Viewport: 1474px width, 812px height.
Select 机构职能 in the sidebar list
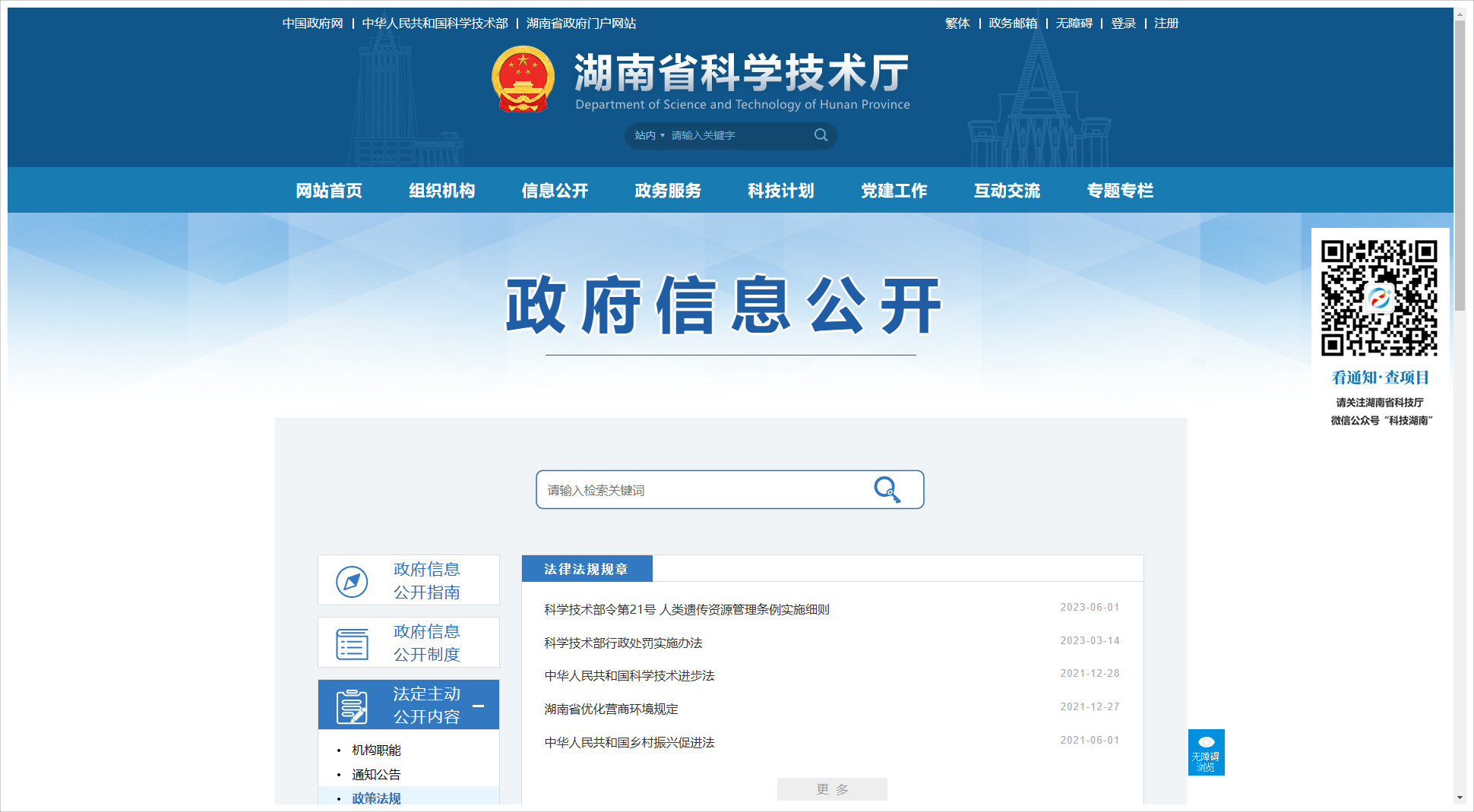click(376, 750)
